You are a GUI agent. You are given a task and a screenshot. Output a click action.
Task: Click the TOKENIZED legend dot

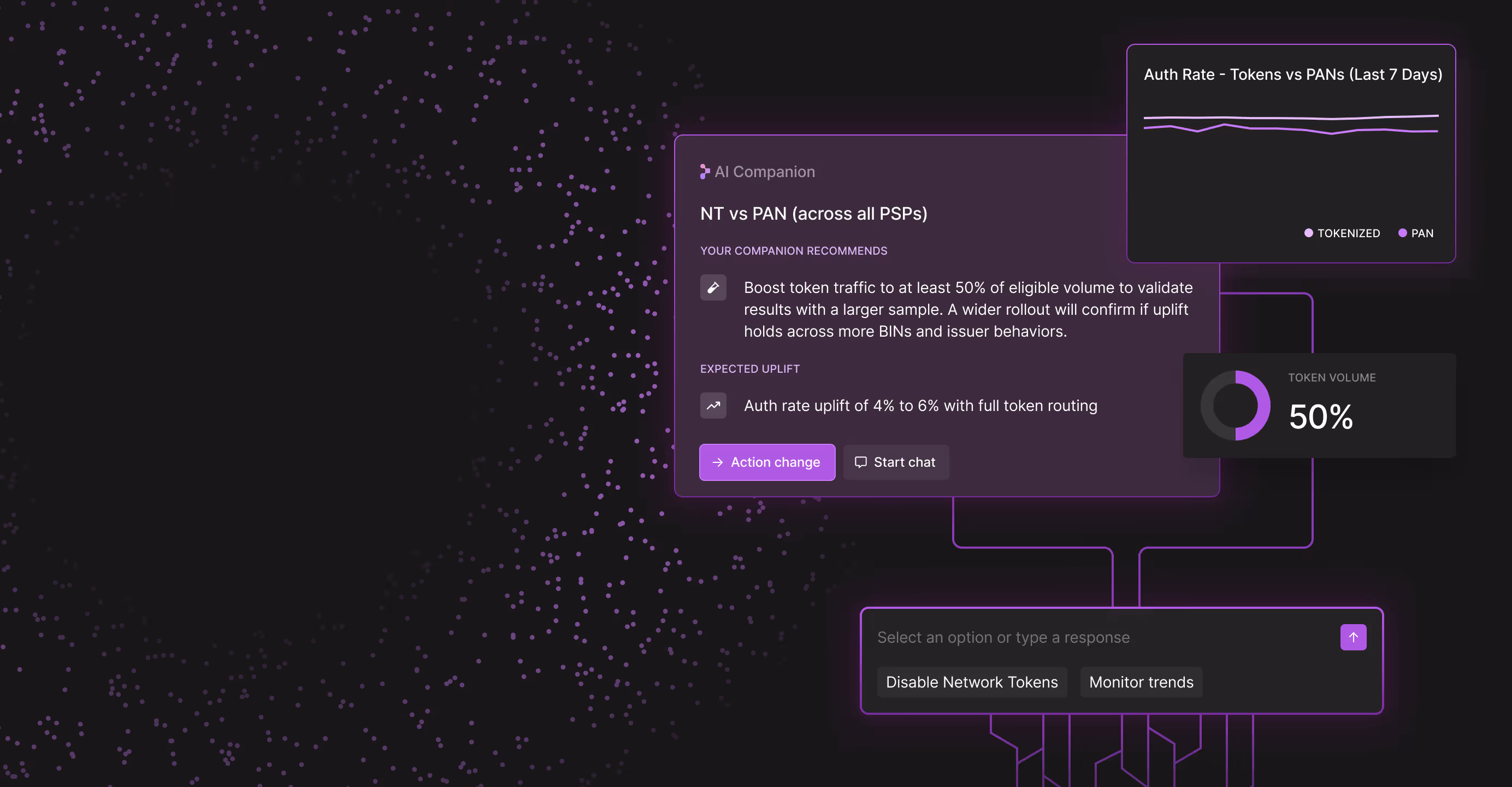click(x=1308, y=233)
